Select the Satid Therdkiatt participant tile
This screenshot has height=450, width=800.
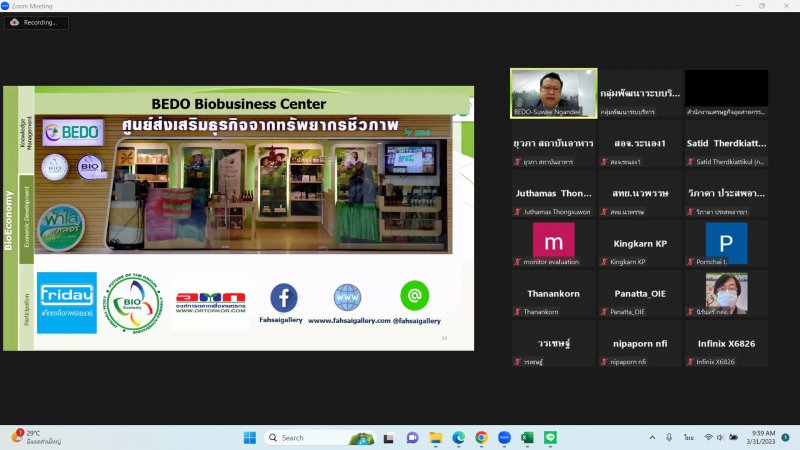coord(727,143)
